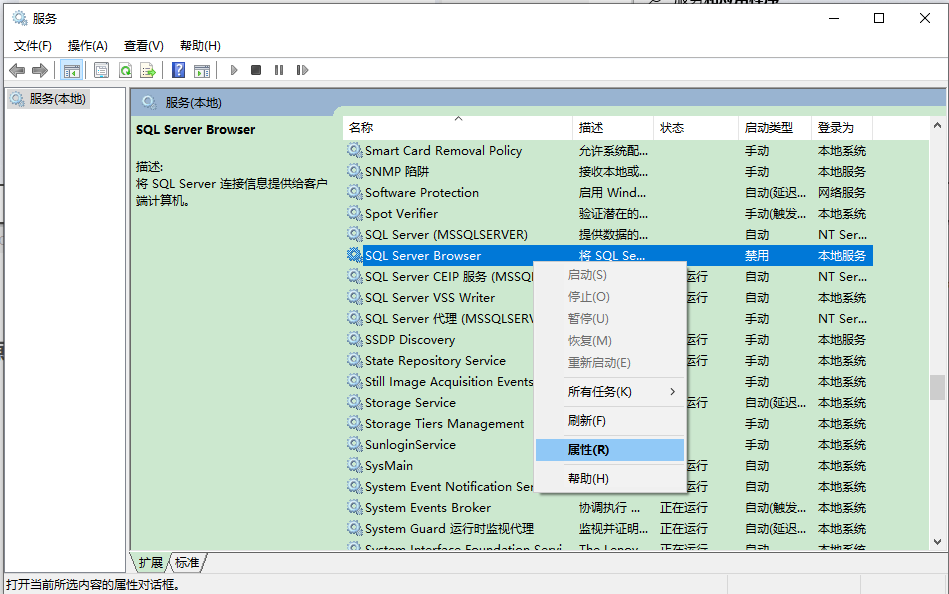The height and width of the screenshot is (594, 949).
Task: Click gear icon beside System Events Broker
Action: tap(355, 507)
